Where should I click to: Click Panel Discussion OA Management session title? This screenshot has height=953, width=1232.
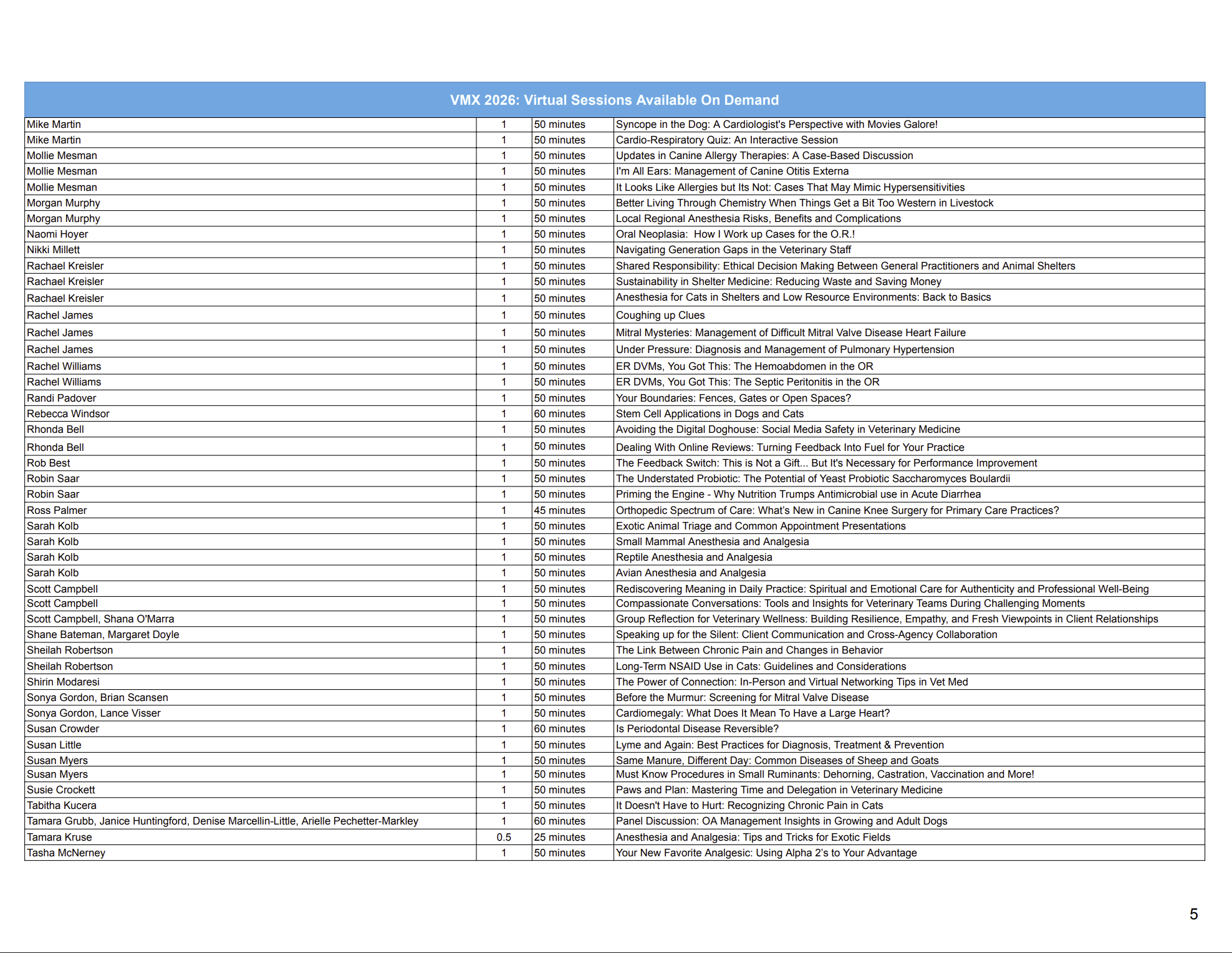click(x=781, y=821)
